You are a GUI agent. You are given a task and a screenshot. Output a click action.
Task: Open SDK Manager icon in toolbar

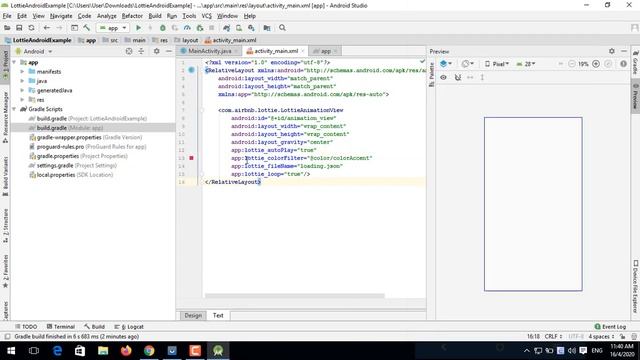(251, 28)
